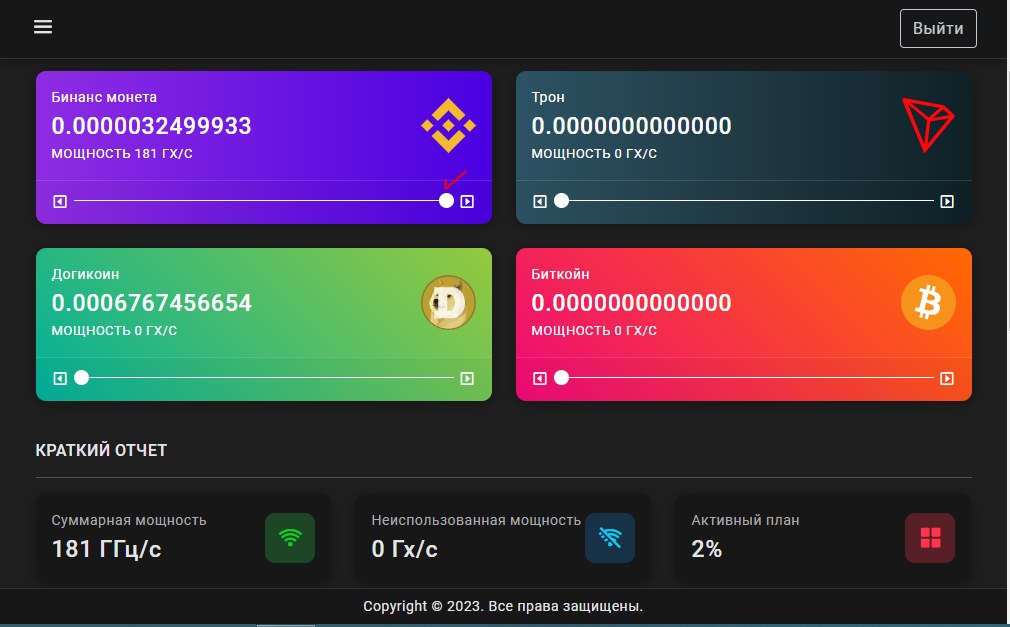The image size is (1010, 627).
Task: Click the 2% active plan value
Action: 707,549
